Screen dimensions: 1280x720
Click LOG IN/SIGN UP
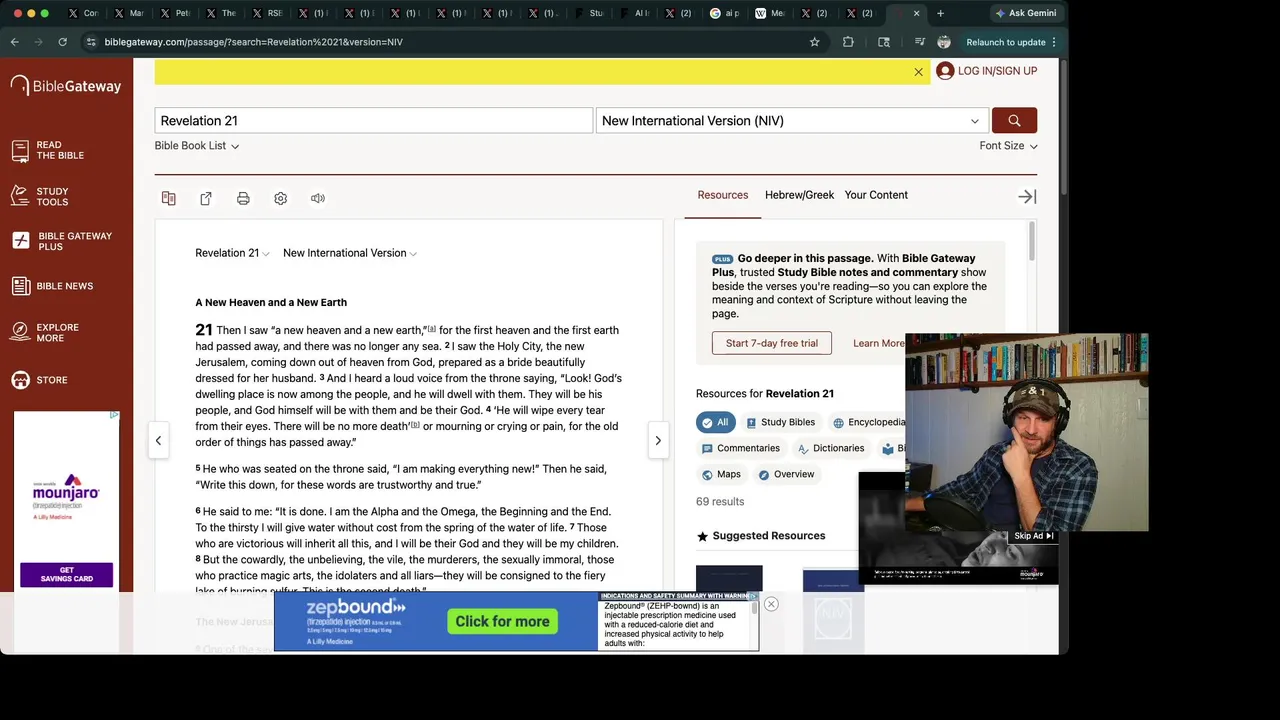coord(997,71)
